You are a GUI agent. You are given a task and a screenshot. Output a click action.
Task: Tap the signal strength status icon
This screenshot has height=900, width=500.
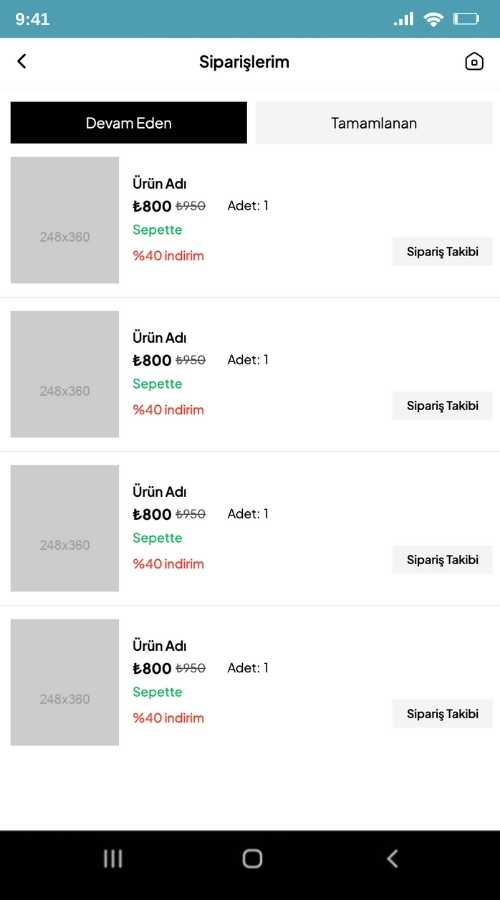coord(404,19)
